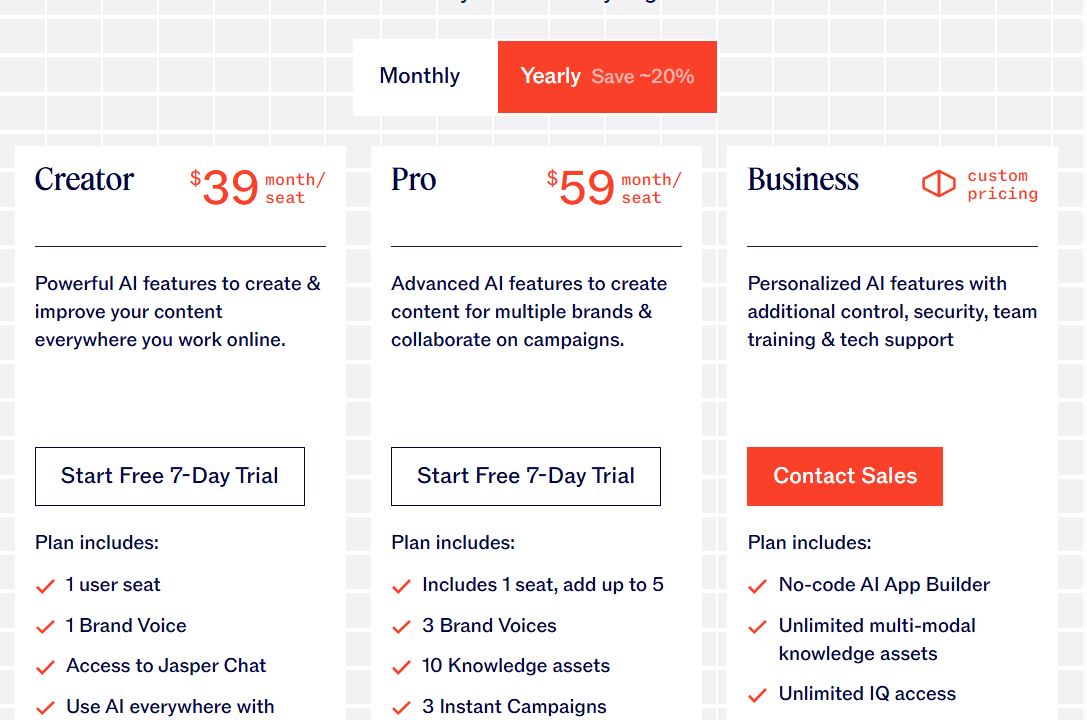This screenshot has width=1087, height=720.
Task: Click the checkmark beside "1 user seat"
Action: pos(45,586)
